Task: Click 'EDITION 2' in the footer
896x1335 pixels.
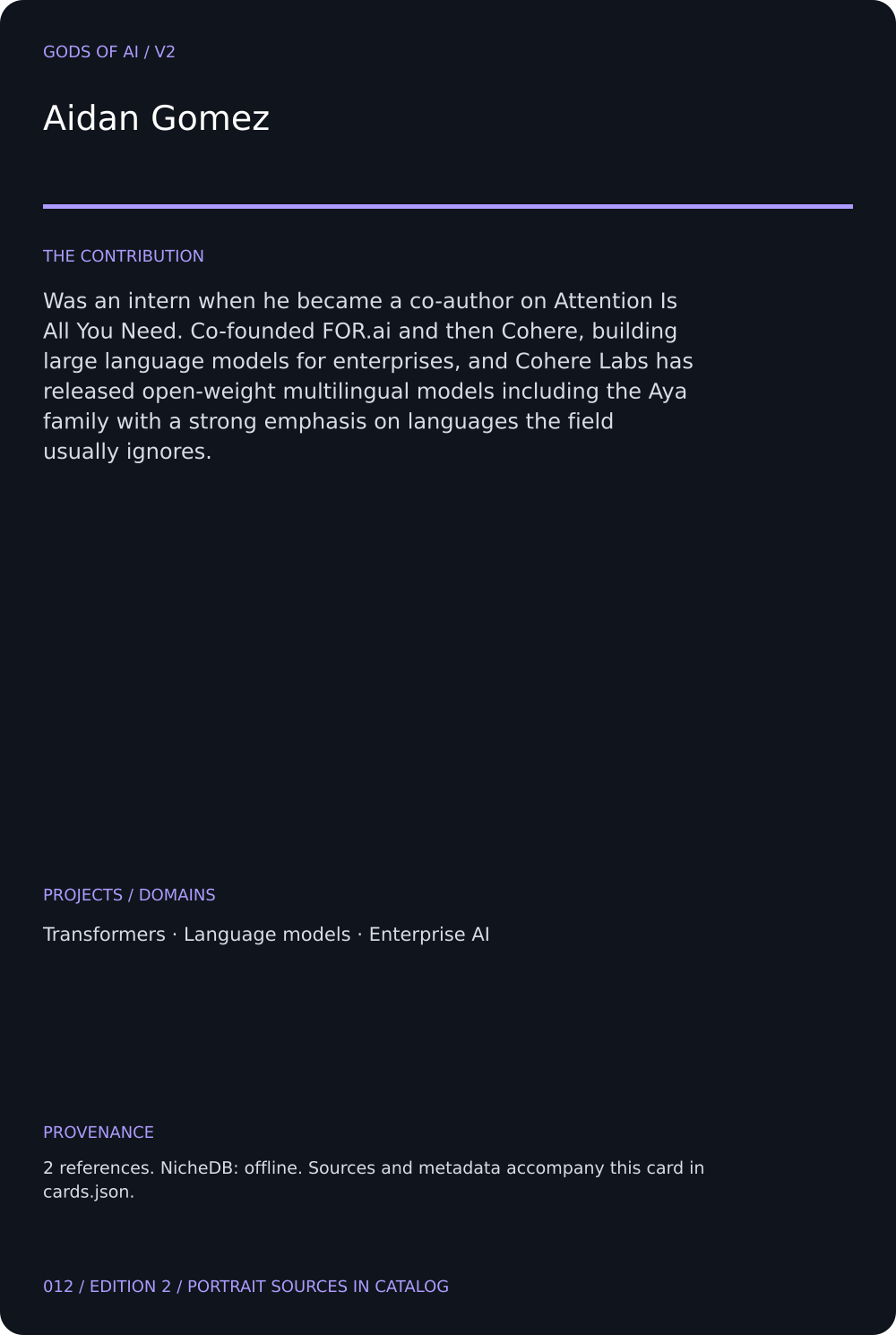Action: coord(130,1287)
